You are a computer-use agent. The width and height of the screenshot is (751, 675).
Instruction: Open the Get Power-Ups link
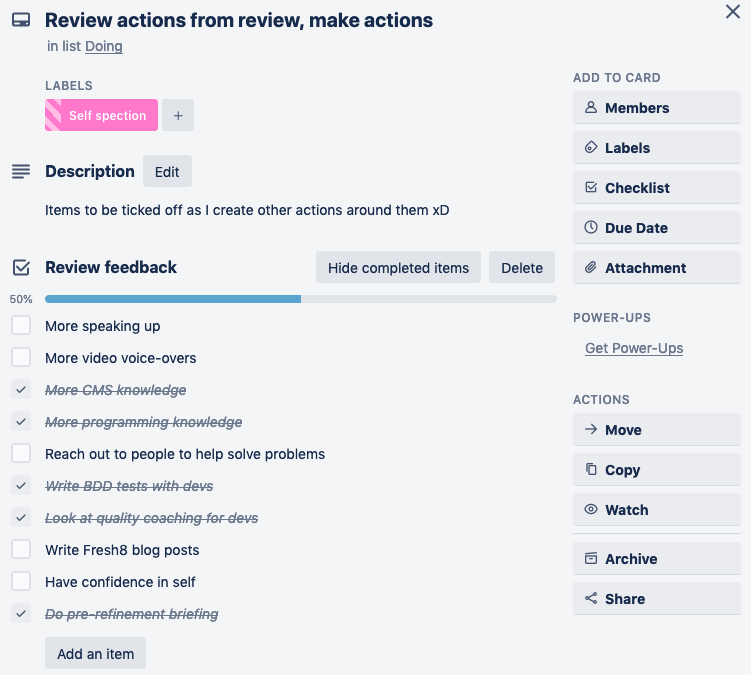coord(634,348)
